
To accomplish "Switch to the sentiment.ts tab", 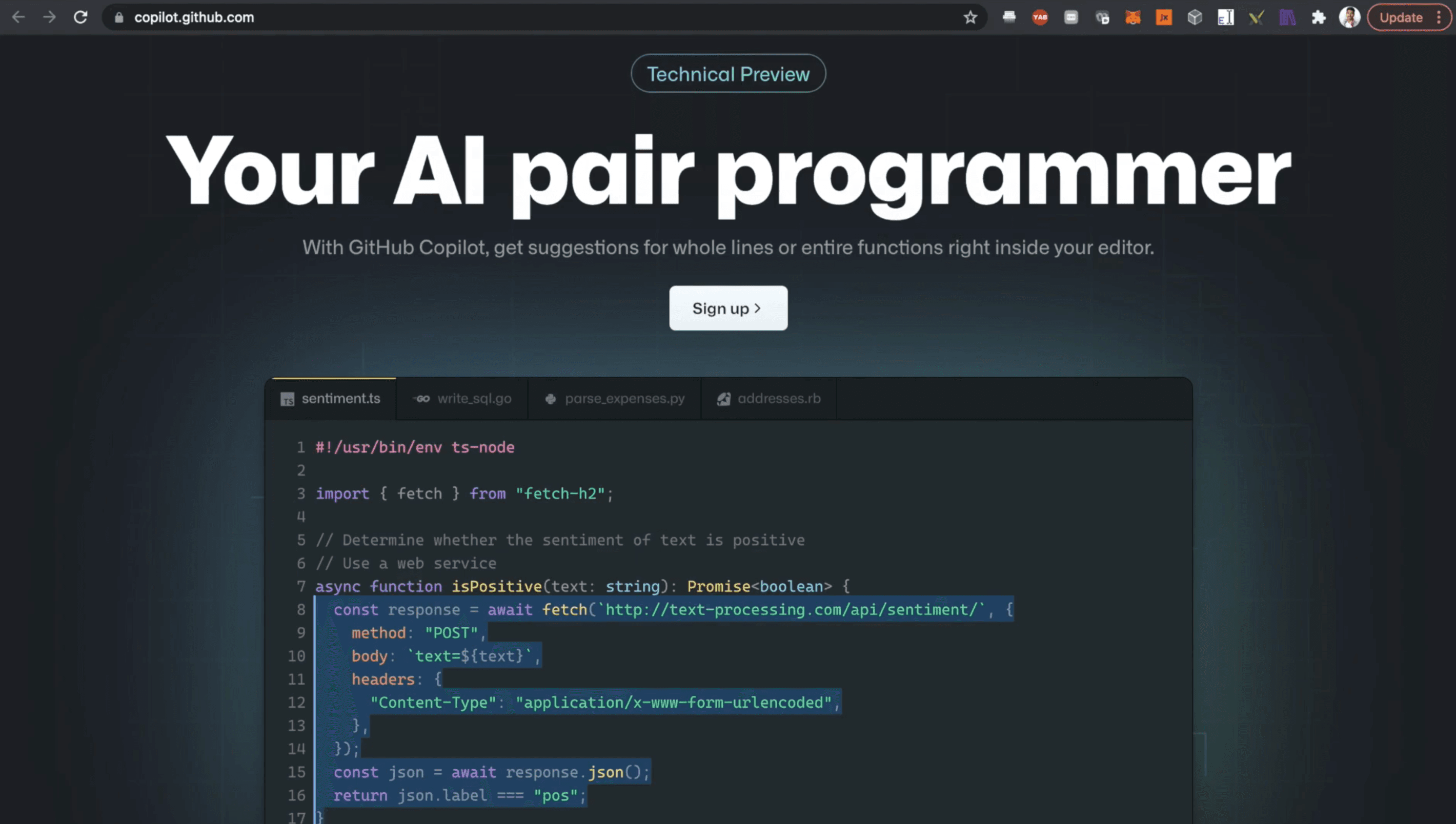I will point(331,398).
